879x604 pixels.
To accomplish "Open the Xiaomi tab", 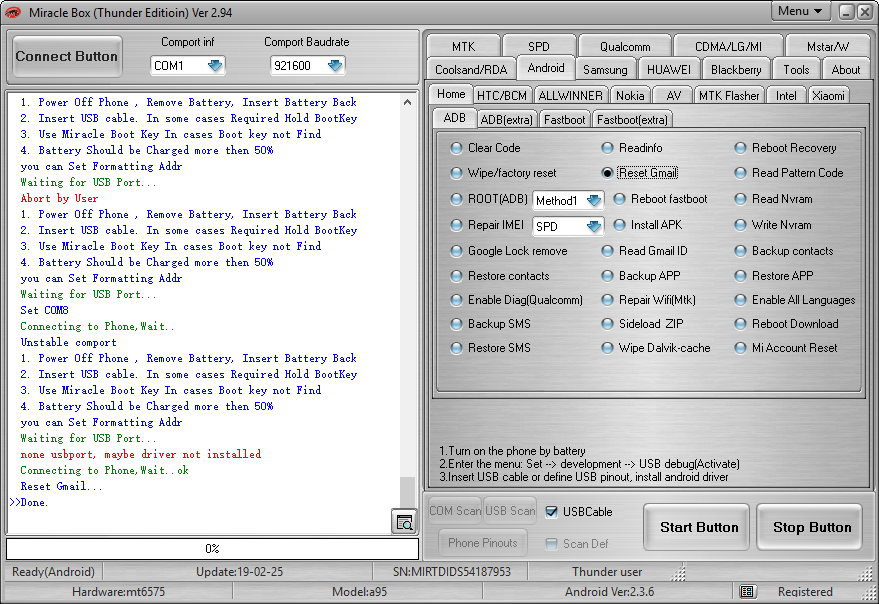I will [828, 96].
